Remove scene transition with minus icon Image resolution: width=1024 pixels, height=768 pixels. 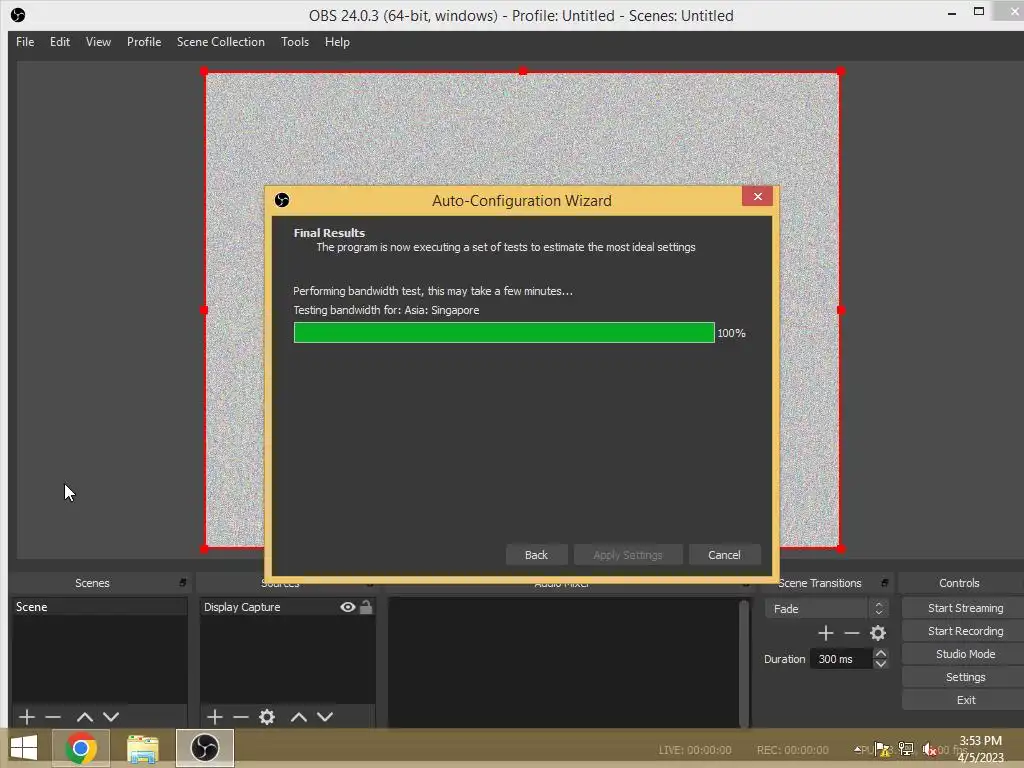(852, 633)
